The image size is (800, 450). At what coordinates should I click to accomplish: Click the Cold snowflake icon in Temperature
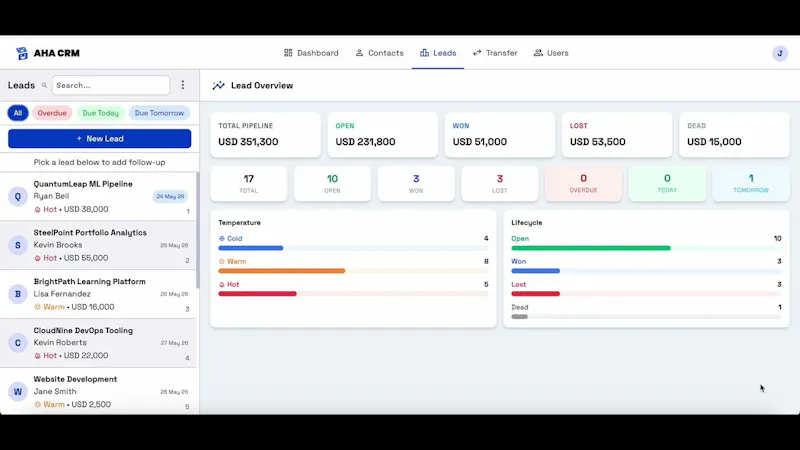coord(221,238)
